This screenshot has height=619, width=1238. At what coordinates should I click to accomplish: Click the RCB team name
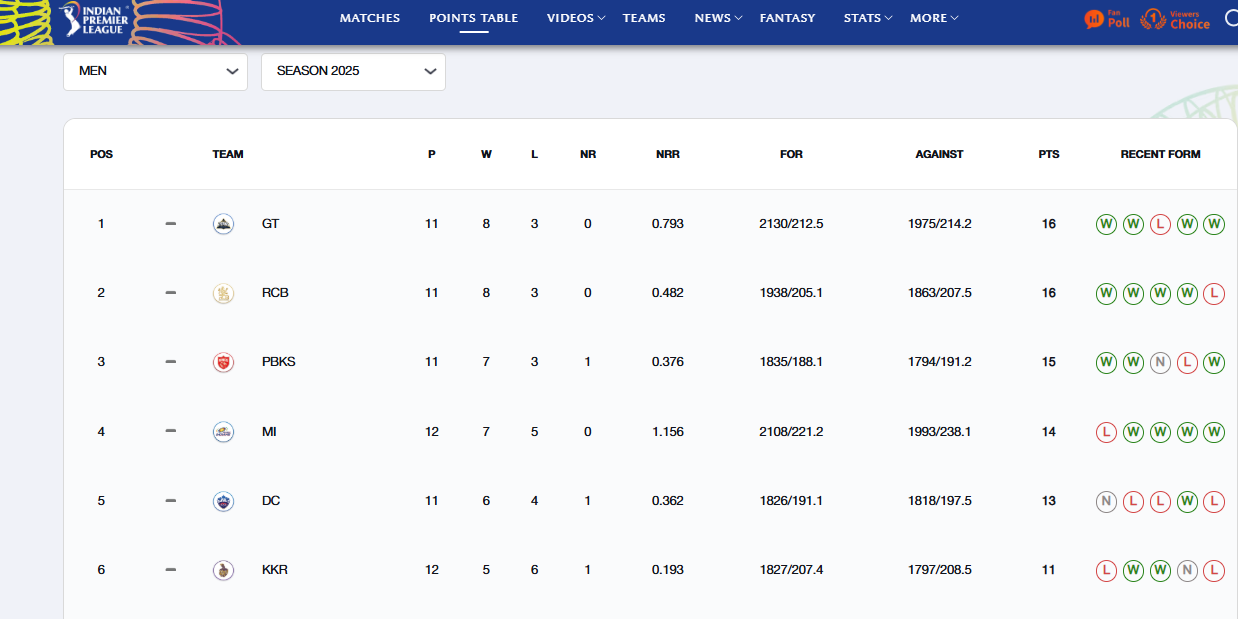tap(275, 293)
